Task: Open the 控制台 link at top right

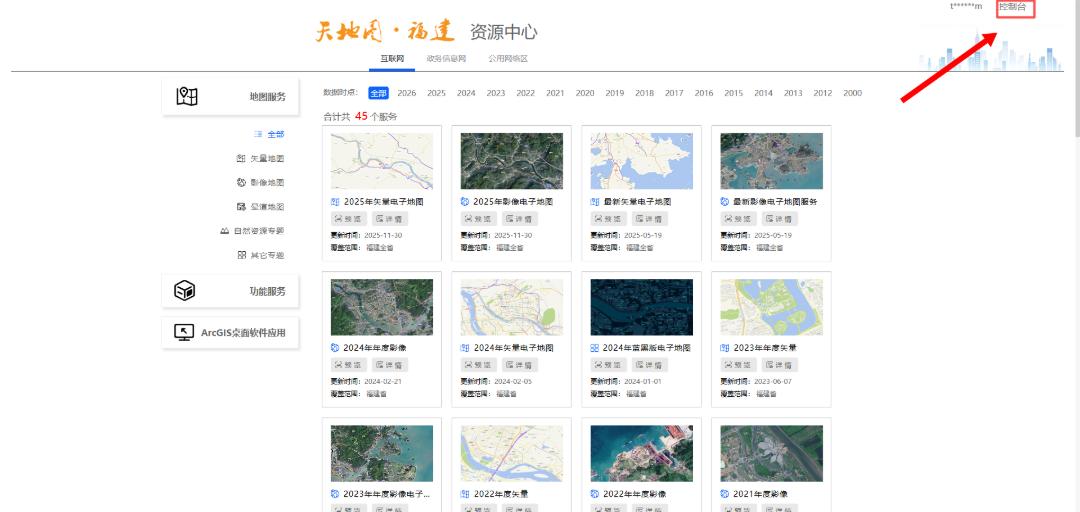Action: click(x=1016, y=7)
